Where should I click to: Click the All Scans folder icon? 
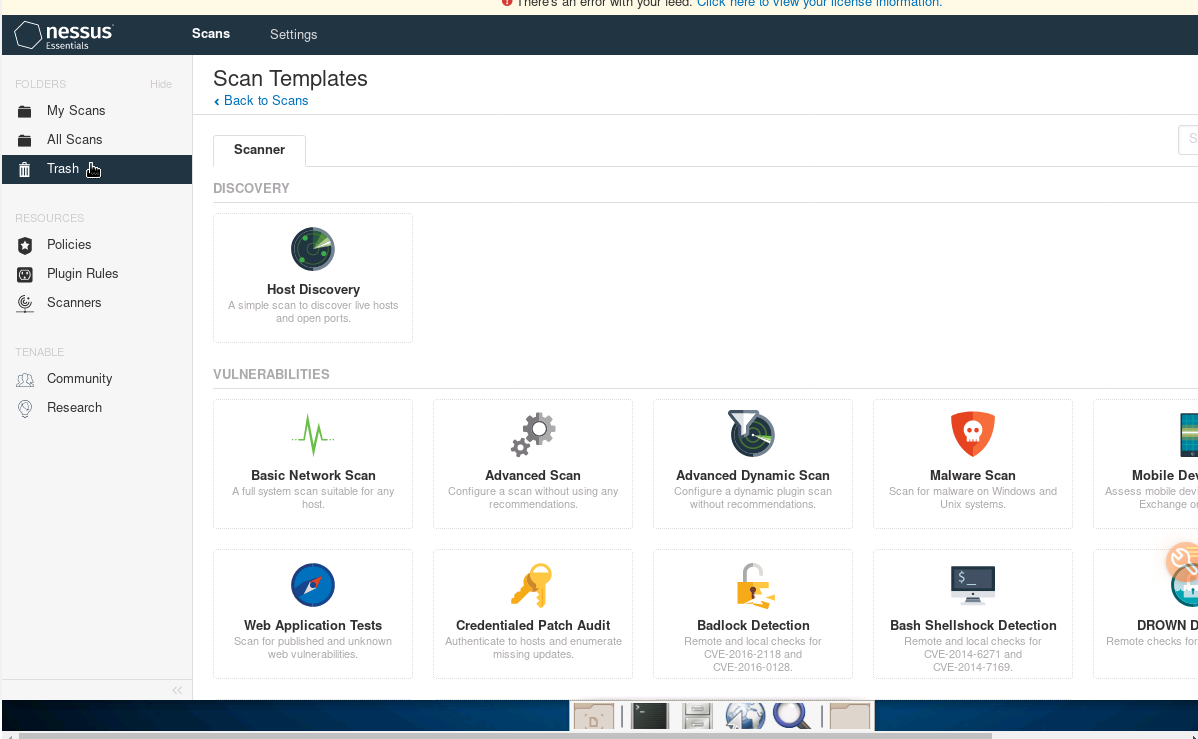tap(24, 141)
